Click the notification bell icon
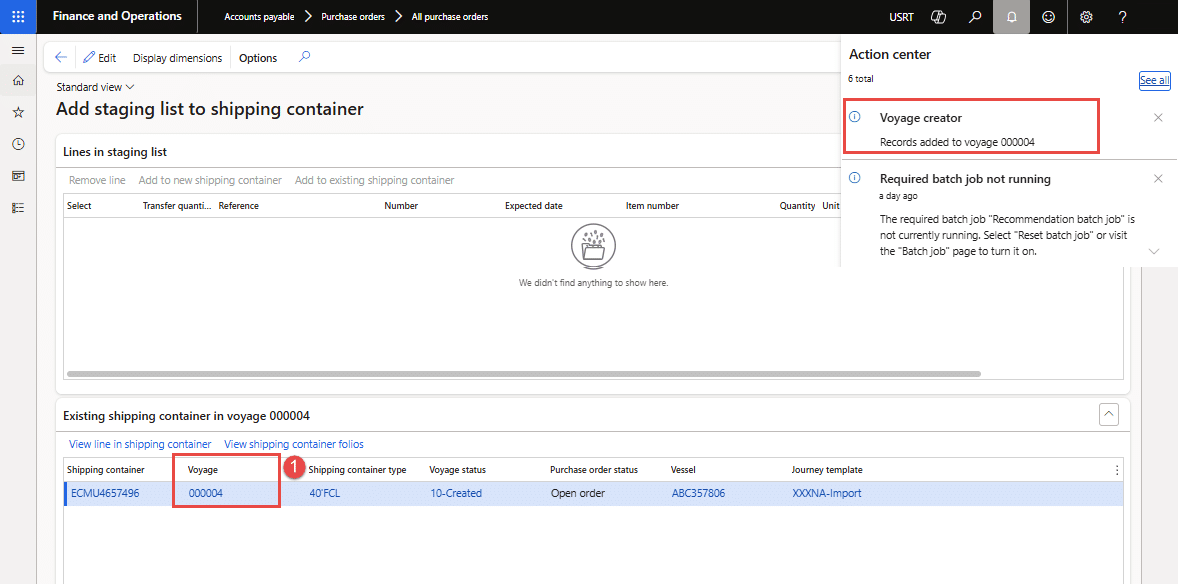 pos(1011,17)
